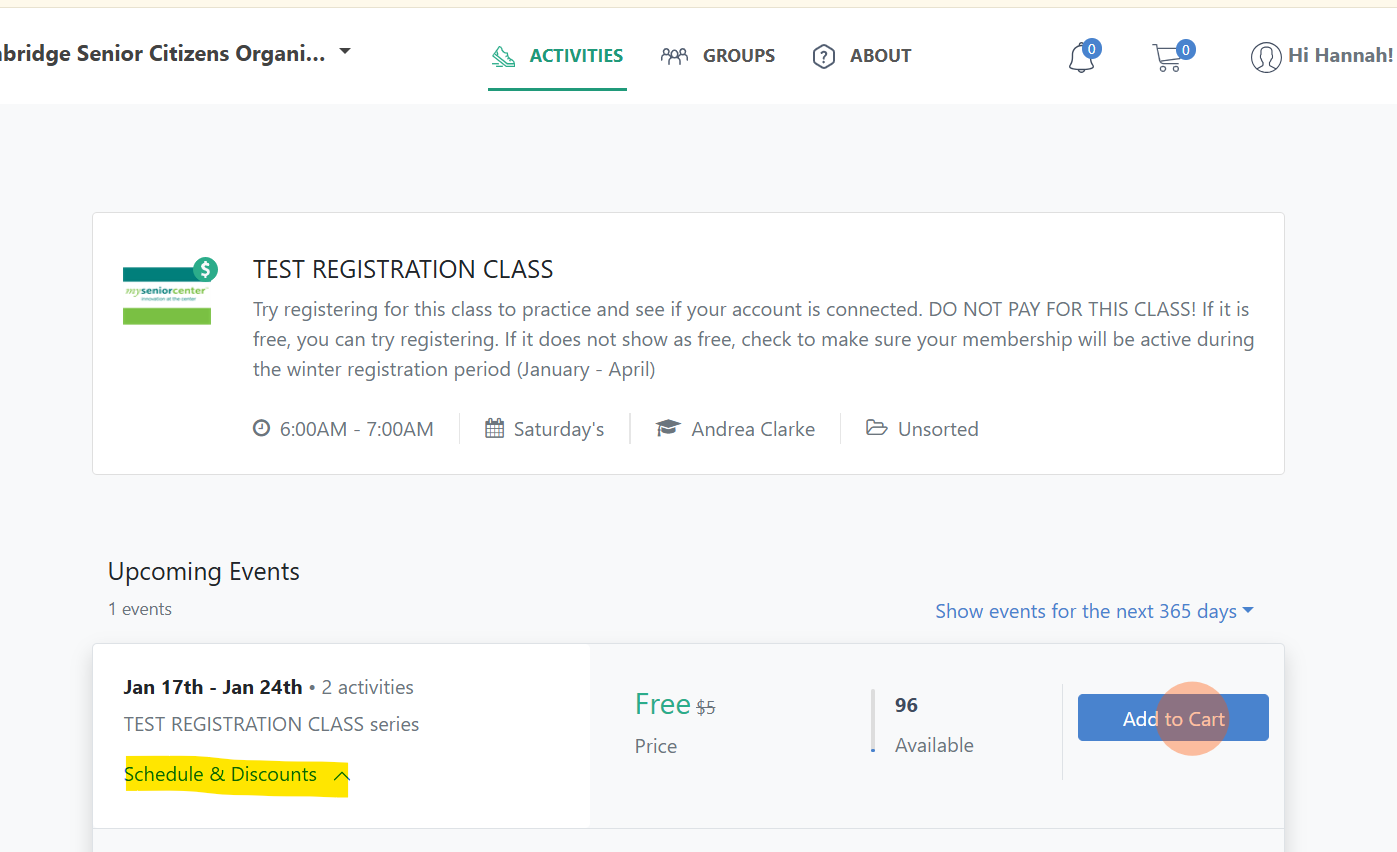The image size is (1397, 852).
Task: Switch to the Activities tab
Action: [576, 56]
